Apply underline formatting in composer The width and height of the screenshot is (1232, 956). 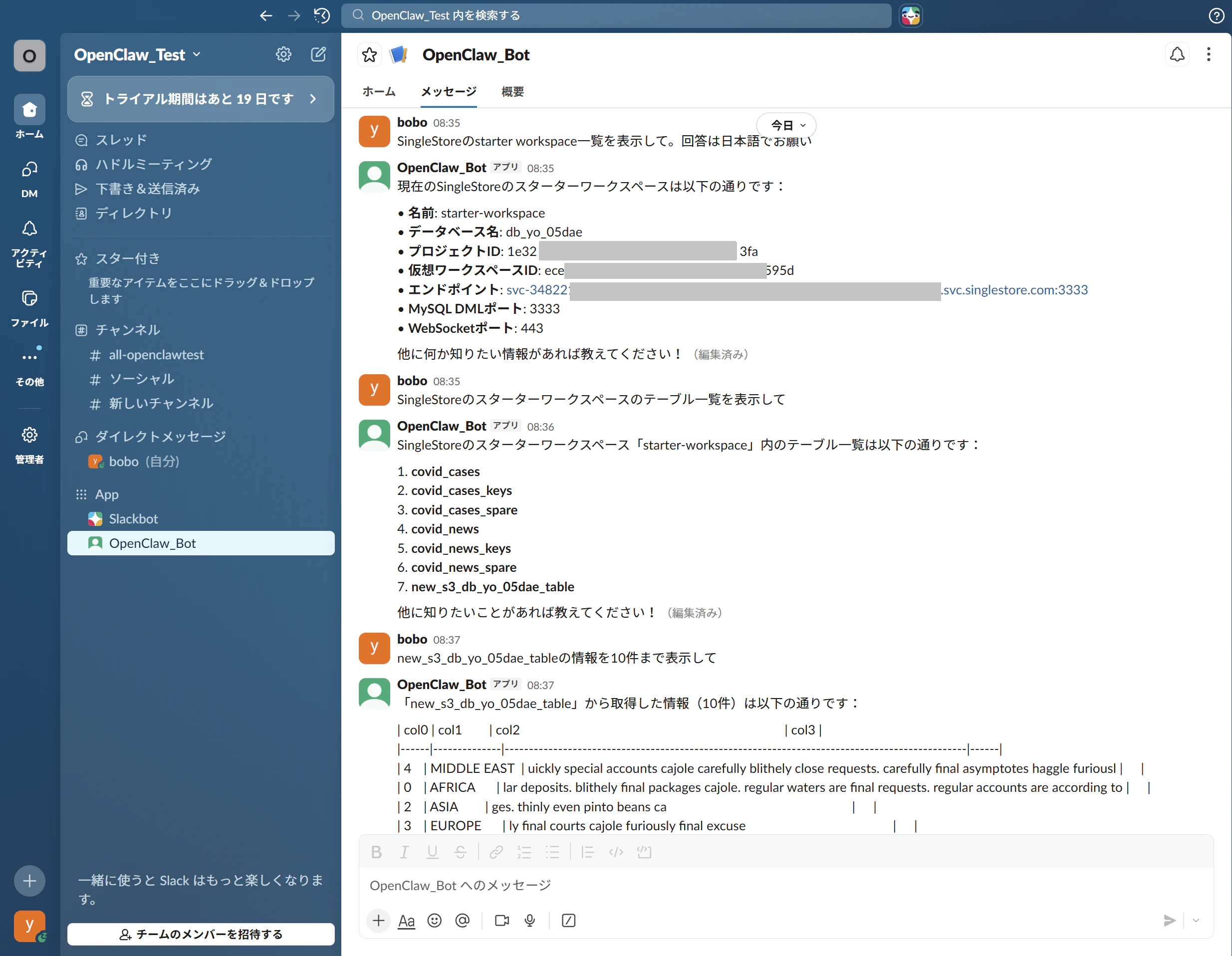click(432, 852)
